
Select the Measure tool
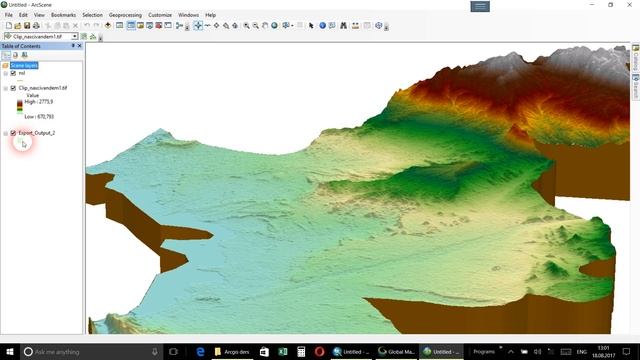pyautogui.click(x=356, y=26)
